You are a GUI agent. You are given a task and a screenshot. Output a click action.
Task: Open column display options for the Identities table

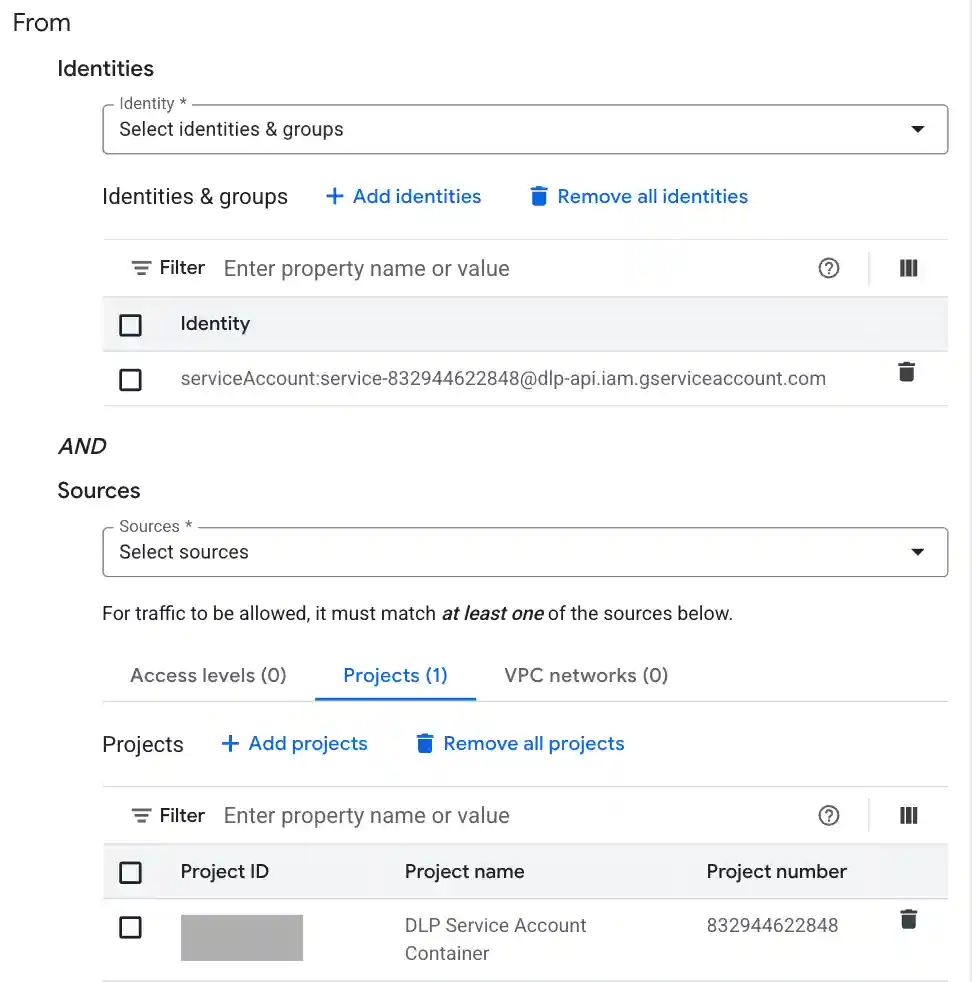point(908,268)
